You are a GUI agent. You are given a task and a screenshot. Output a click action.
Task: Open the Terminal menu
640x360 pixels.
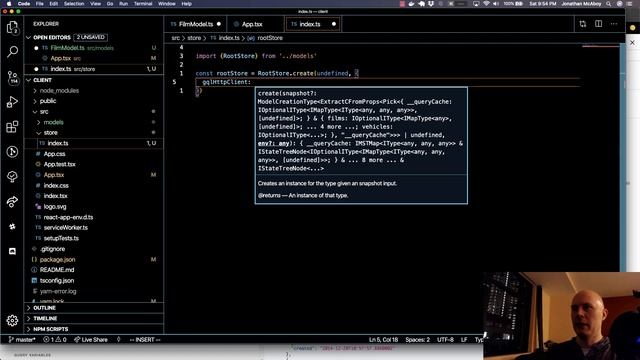coord(143,4)
